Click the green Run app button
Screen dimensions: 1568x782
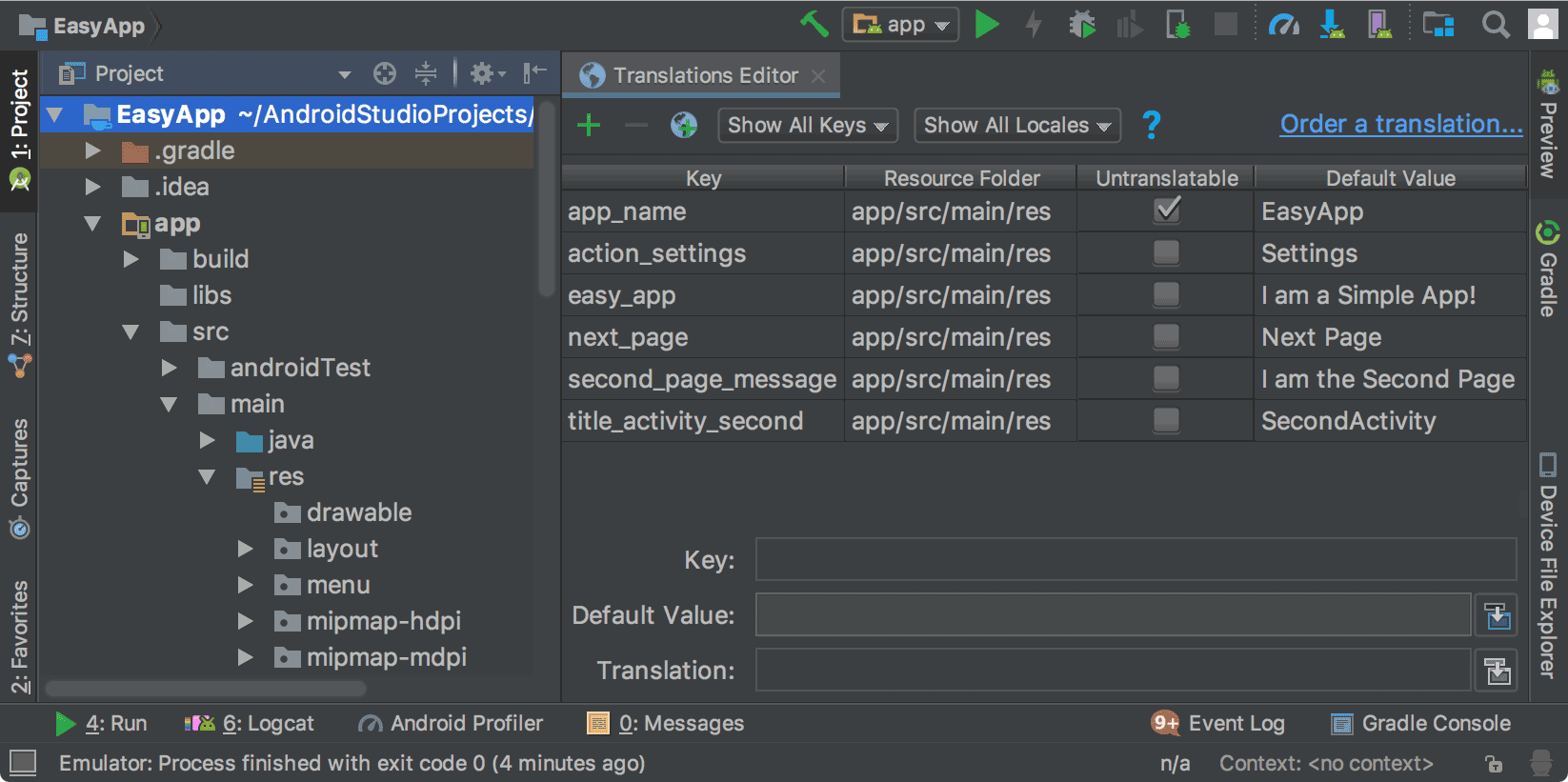[987, 25]
